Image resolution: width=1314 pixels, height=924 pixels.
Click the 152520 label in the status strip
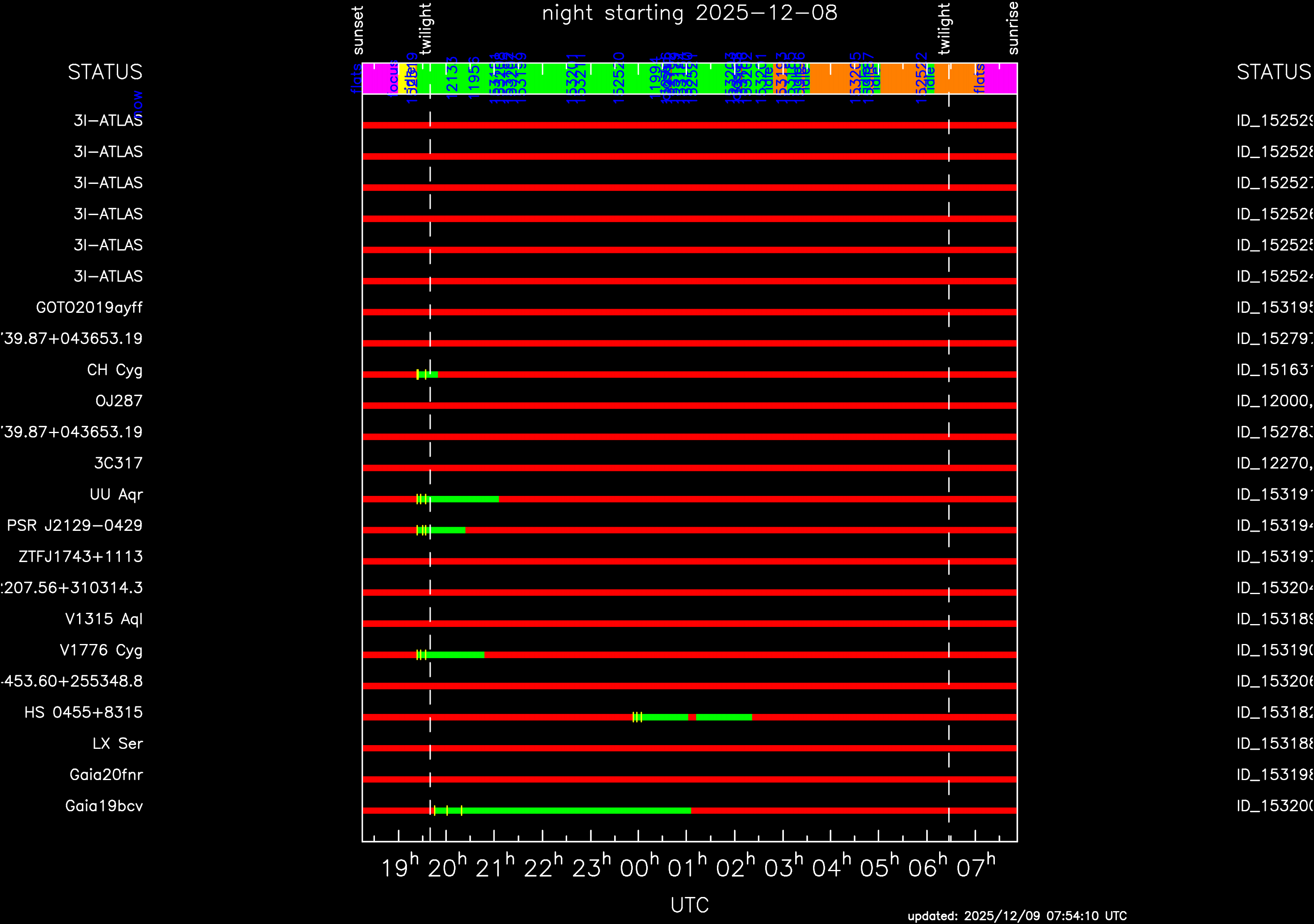[x=619, y=78]
